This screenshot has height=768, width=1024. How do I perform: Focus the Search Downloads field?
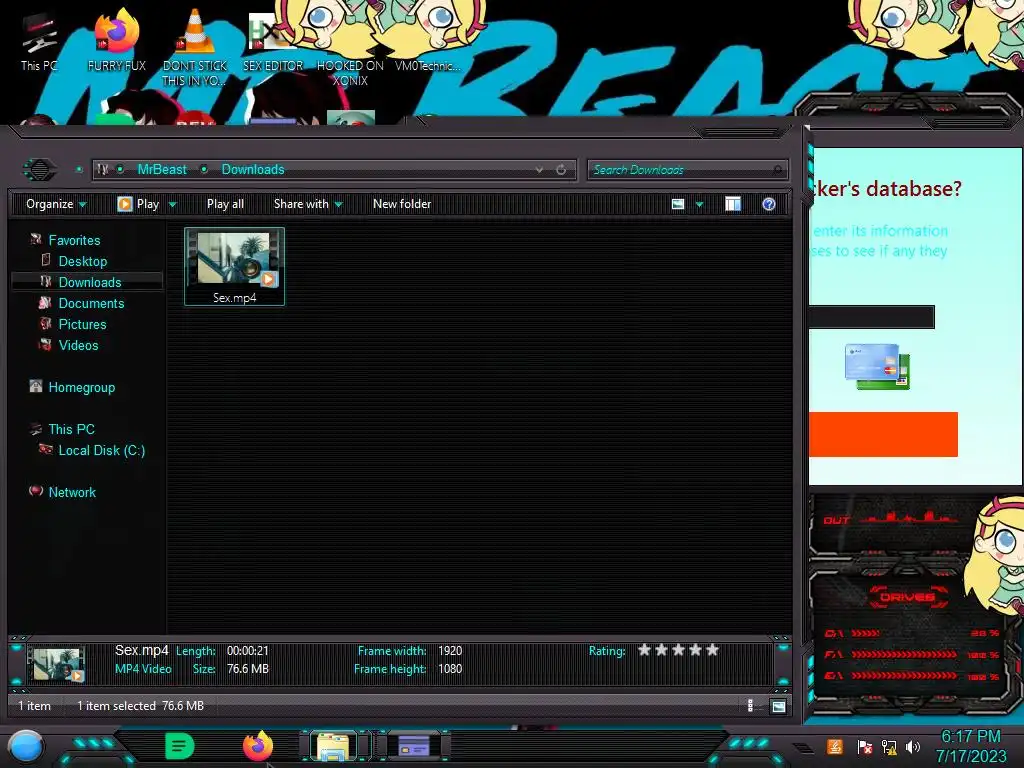tap(687, 170)
